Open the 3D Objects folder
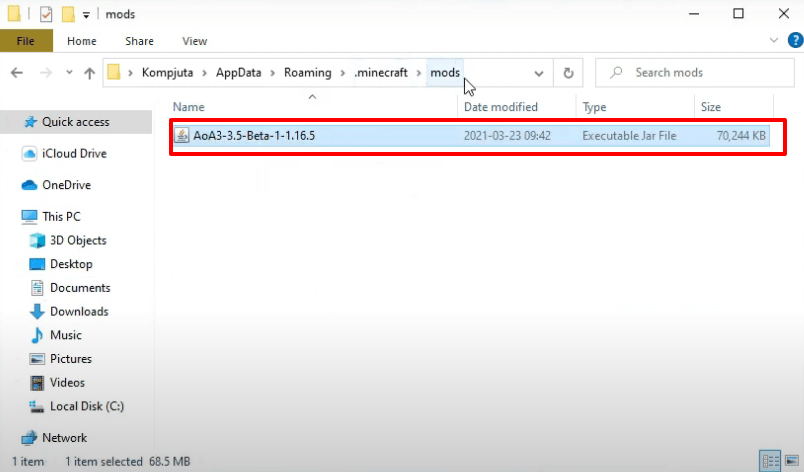 78,240
